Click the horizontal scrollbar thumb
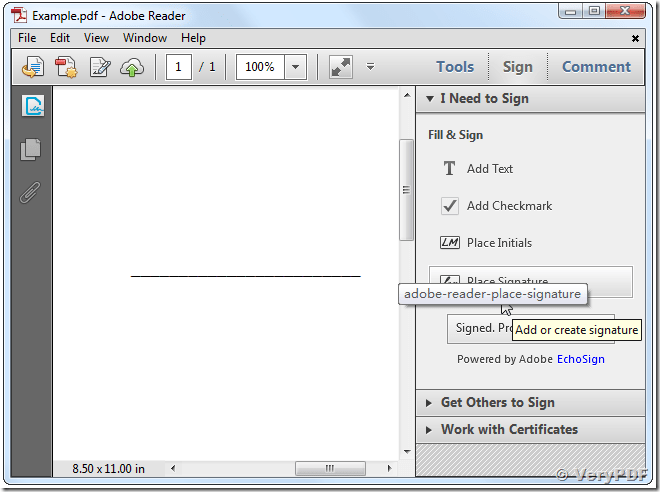 (x=330, y=468)
